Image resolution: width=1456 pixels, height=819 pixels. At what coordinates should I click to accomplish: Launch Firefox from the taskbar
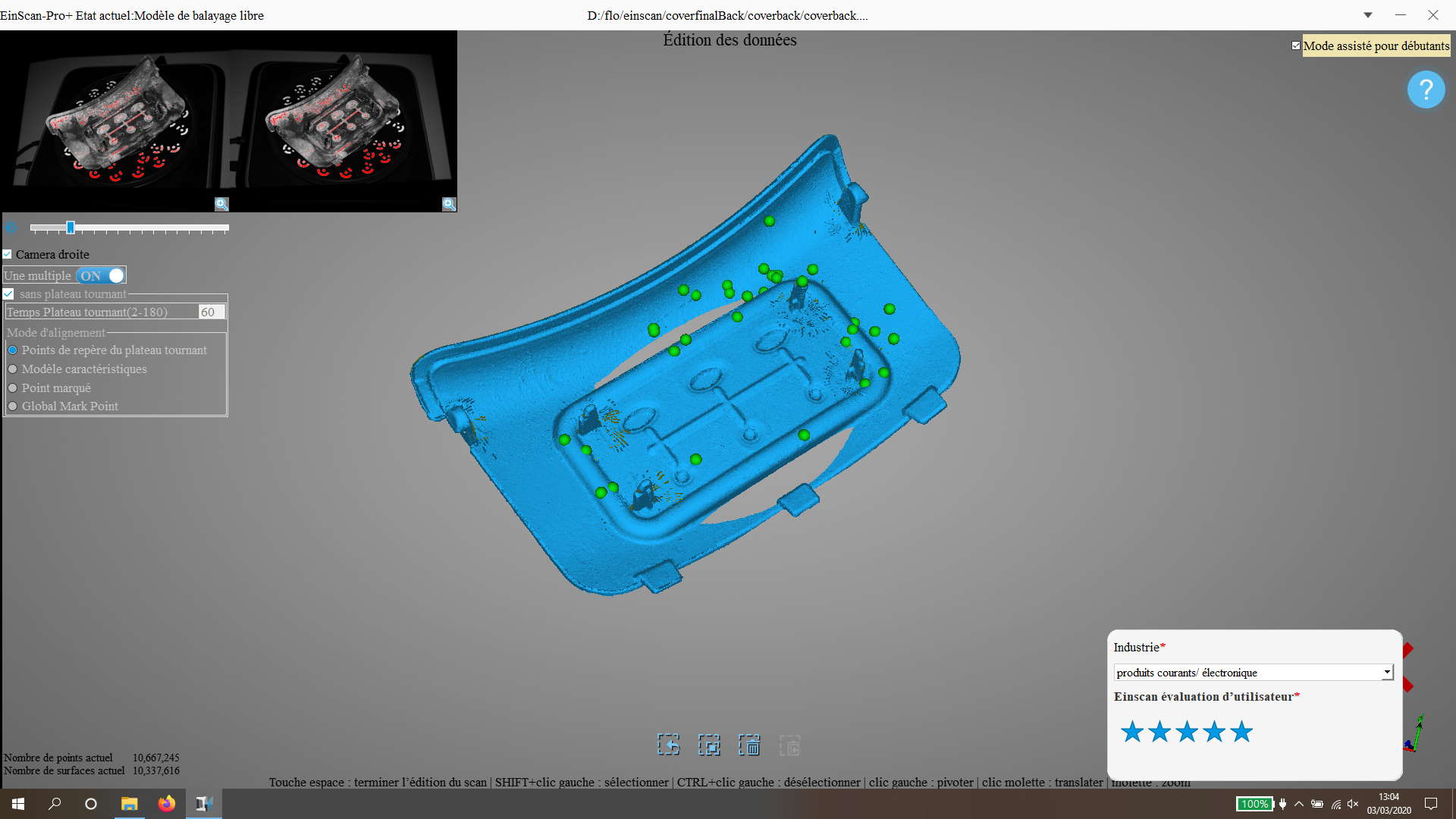(x=166, y=804)
